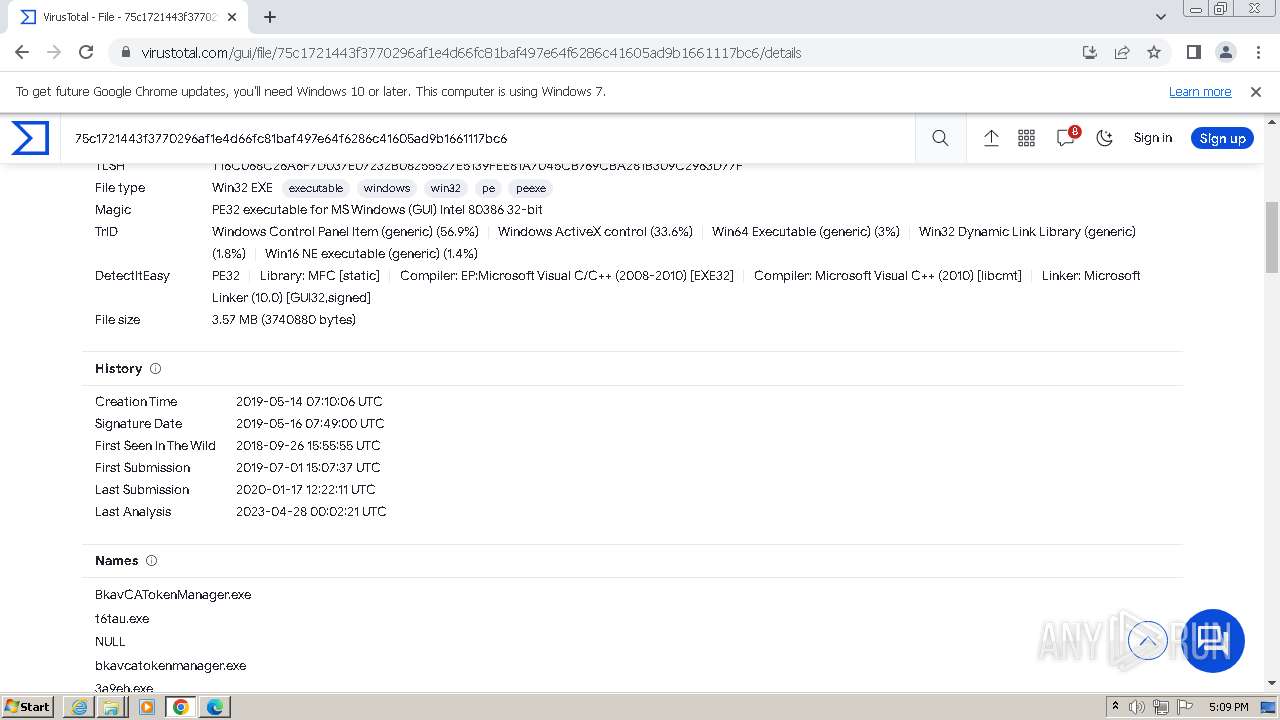Viewport: 1280px width, 720px height.
Task: Click the Magic PE32 executable description
Action: (x=377, y=210)
